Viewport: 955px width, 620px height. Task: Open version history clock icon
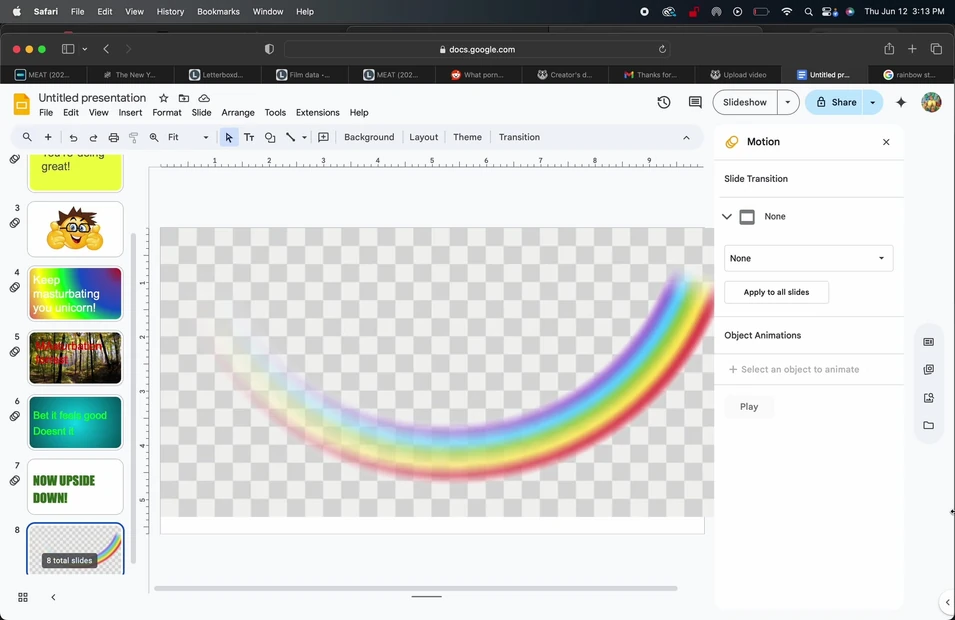pos(664,102)
